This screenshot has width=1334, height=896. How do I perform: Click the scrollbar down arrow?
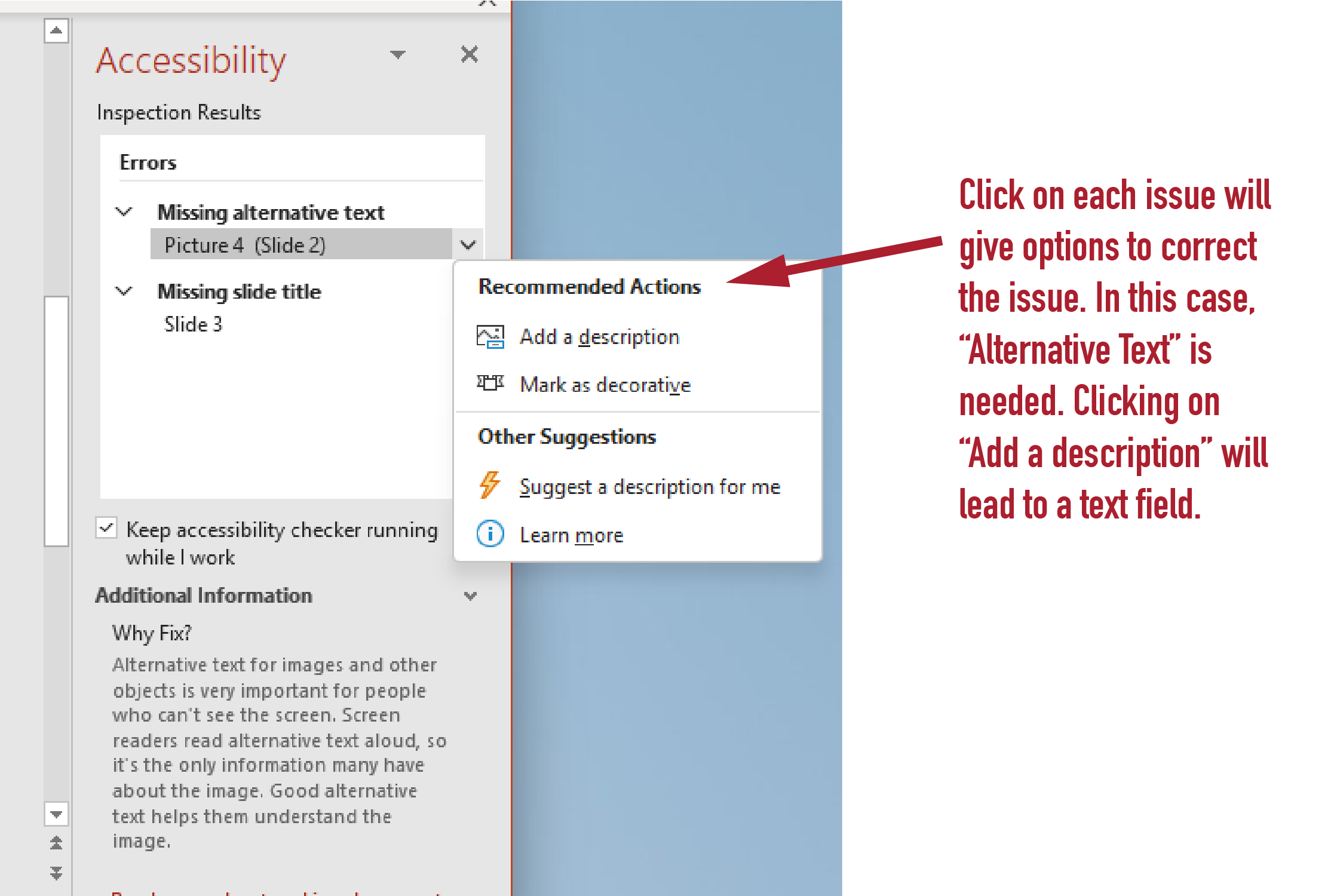click(x=56, y=814)
